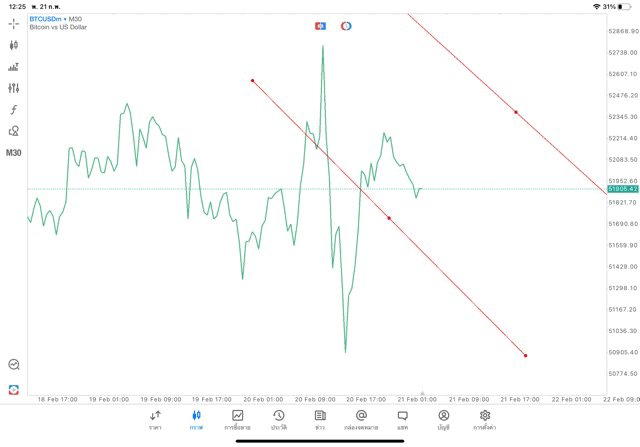640x447 pixels.
Task: Open the candlestick chart type icon
Action: pyautogui.click(x=14, y=45)
